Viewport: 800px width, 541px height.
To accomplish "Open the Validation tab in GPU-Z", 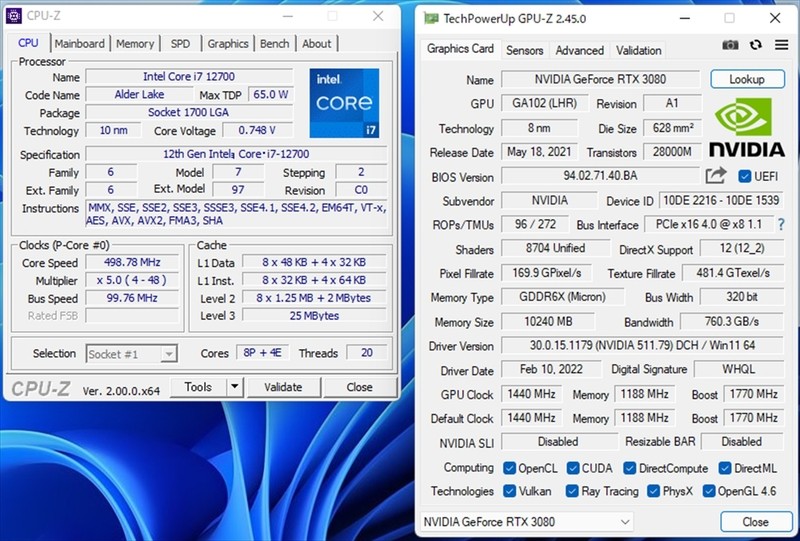I will click(638, 51).
